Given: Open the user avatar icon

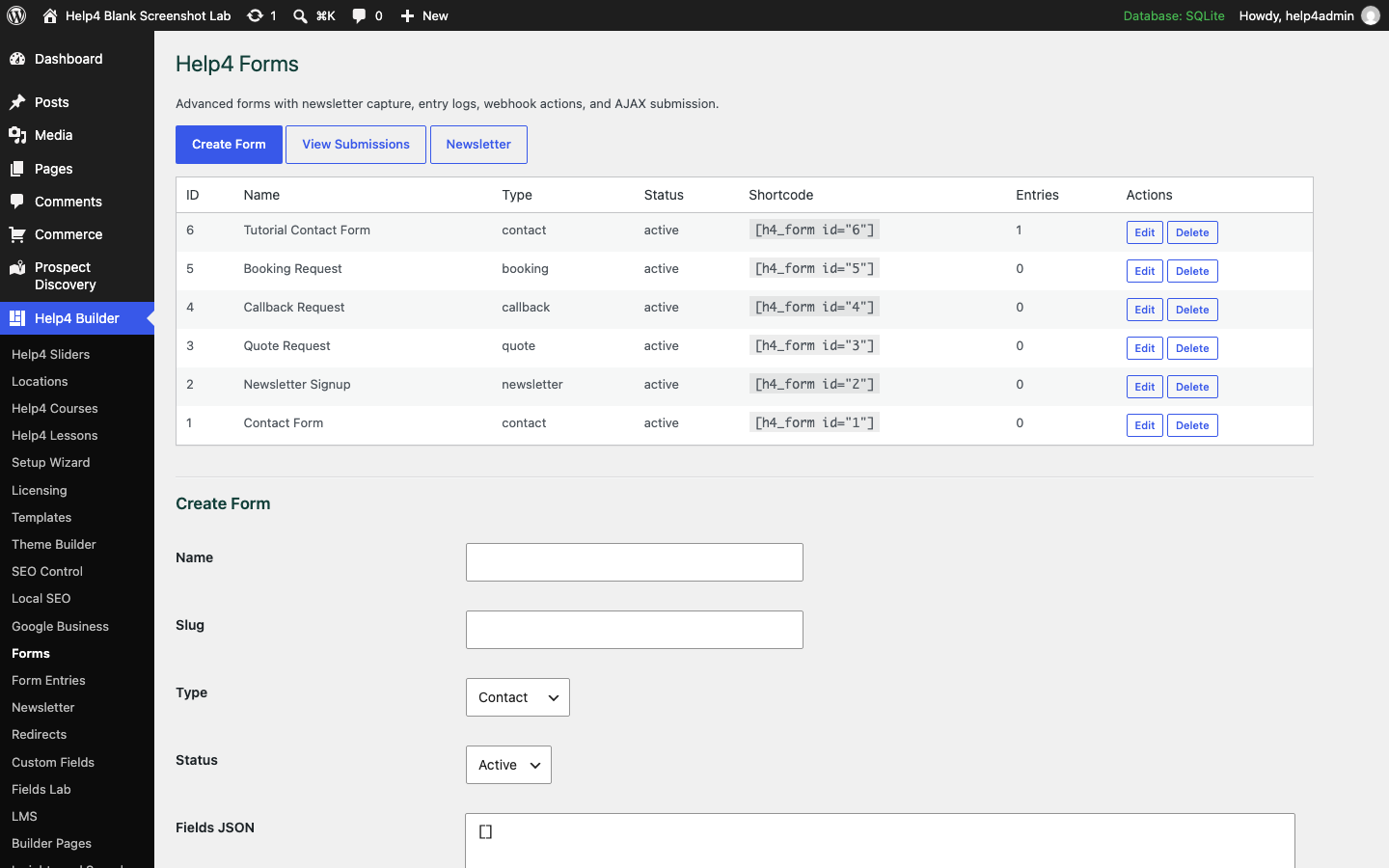Looking at the screenshot, I should coord(1371,15).
